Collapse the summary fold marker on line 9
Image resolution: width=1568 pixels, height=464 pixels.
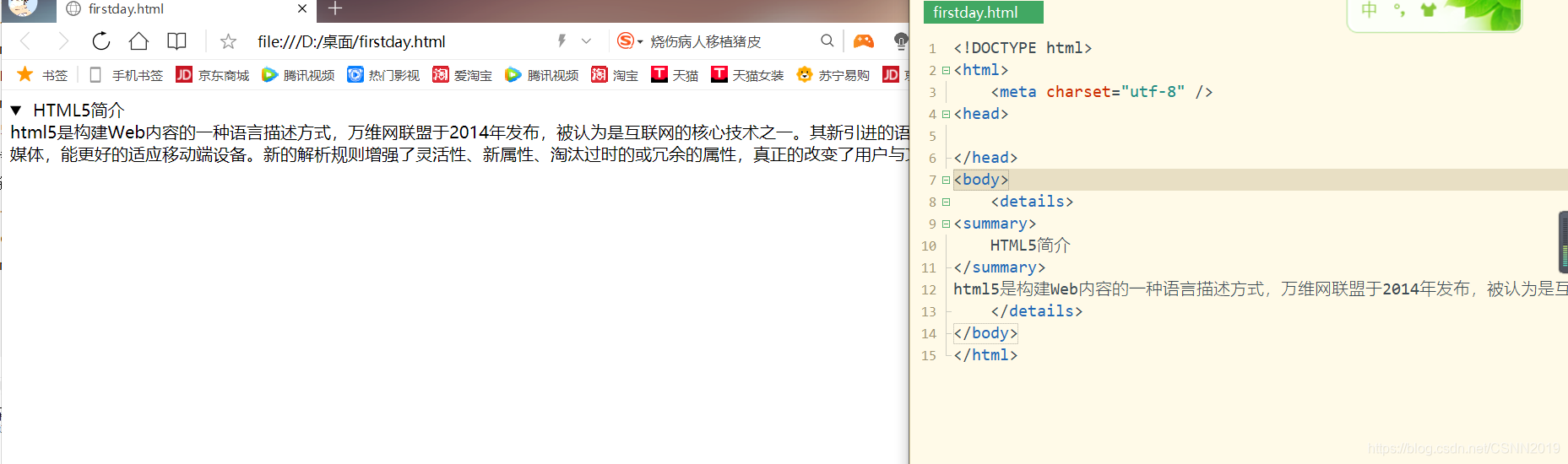click(x=946, y=224)
